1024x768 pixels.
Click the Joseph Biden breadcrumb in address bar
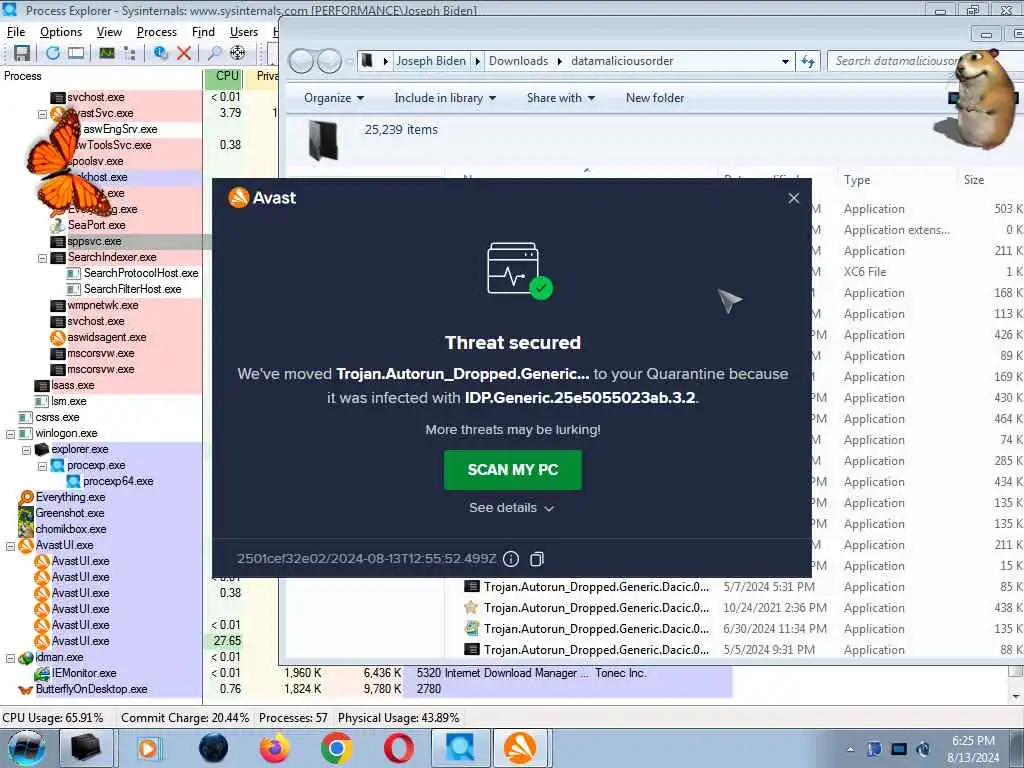point(431,61)
